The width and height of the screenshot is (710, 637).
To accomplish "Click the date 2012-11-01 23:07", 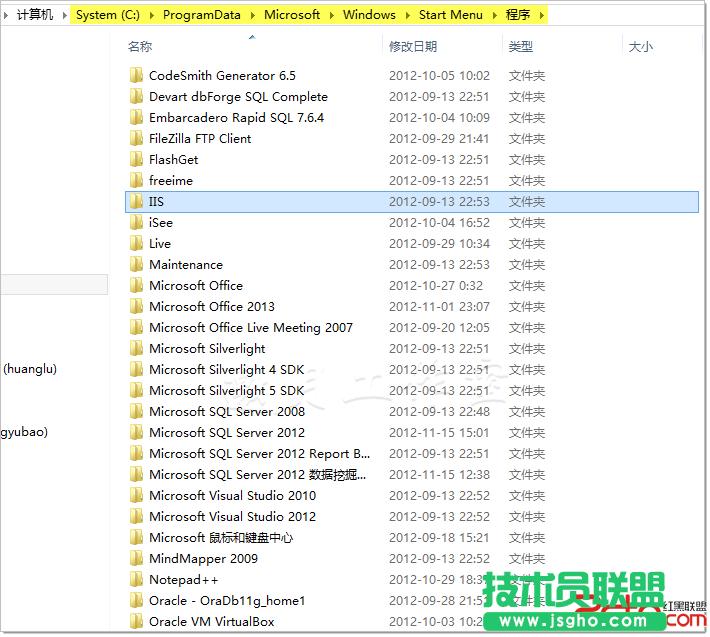I will 439,307.
